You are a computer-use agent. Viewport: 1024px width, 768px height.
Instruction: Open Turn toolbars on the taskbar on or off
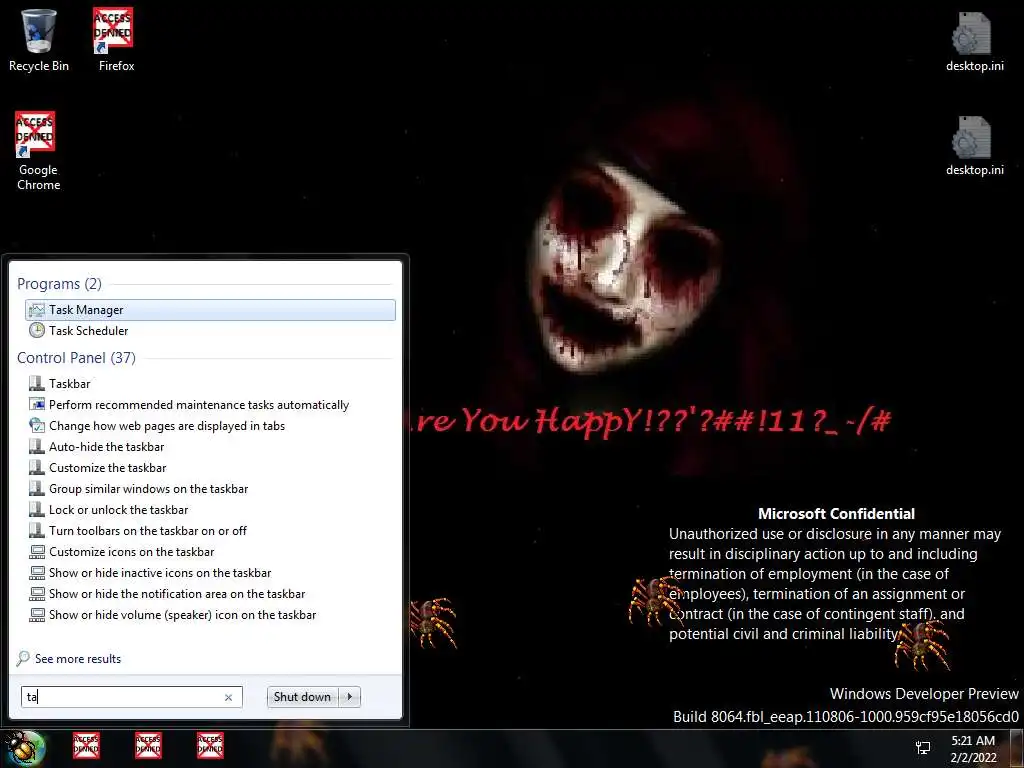coord(210,530)
